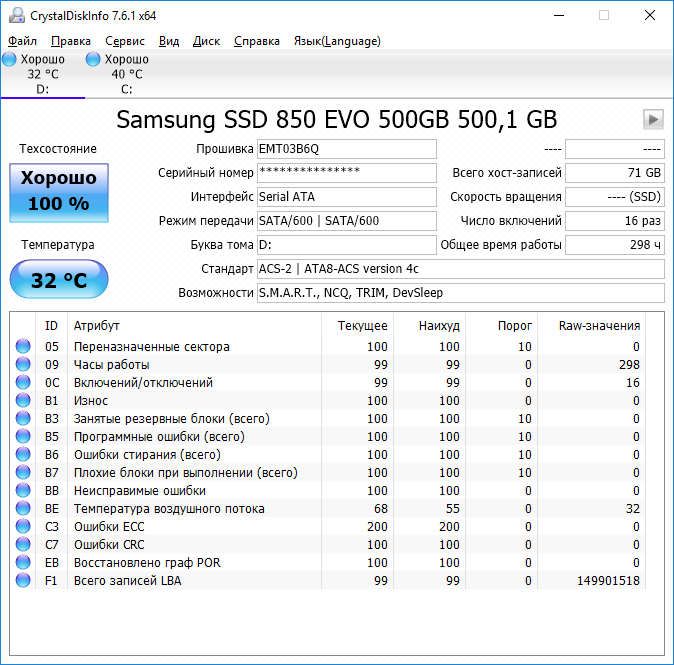
Task: Click the Samsung SSD 850 EVO title text
Action: [337, 120]
